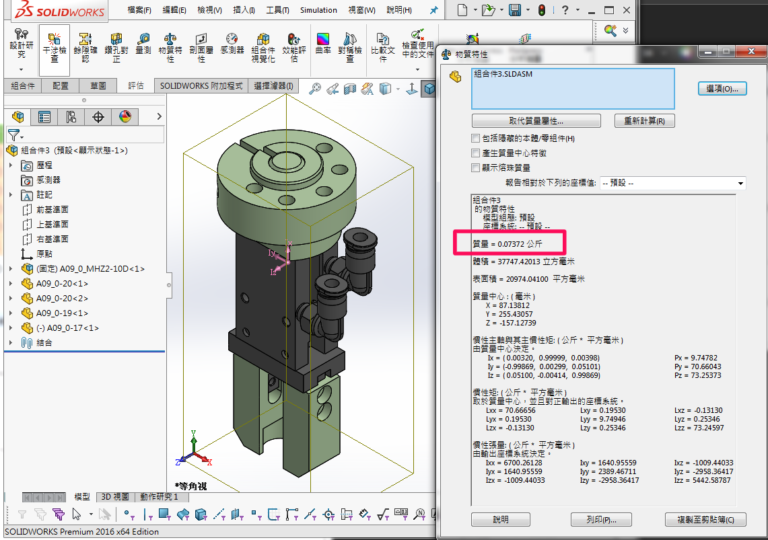Click the DisplayManager color ball tab icon

125,116
